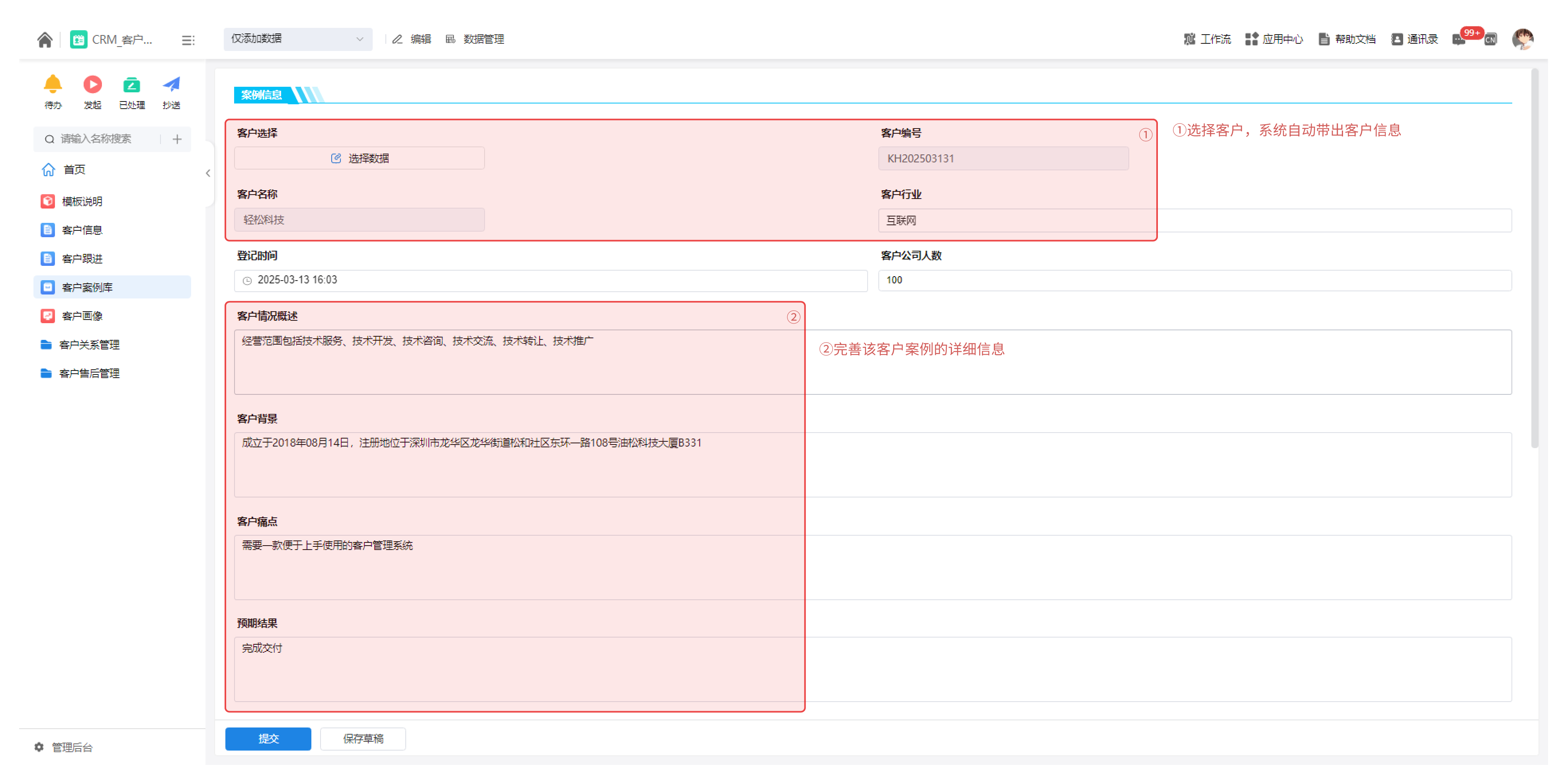Open the 仅添加数据 dropdown
The image size is (1568, 784).
coord(298,39)
